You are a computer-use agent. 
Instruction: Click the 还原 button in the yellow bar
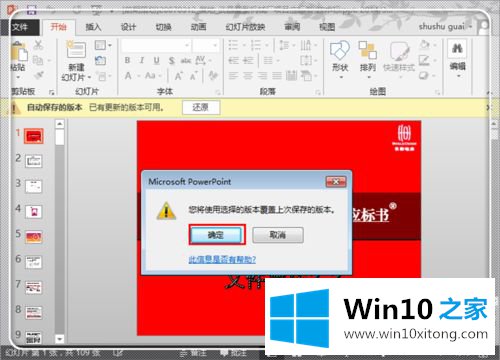click(201, 107)
